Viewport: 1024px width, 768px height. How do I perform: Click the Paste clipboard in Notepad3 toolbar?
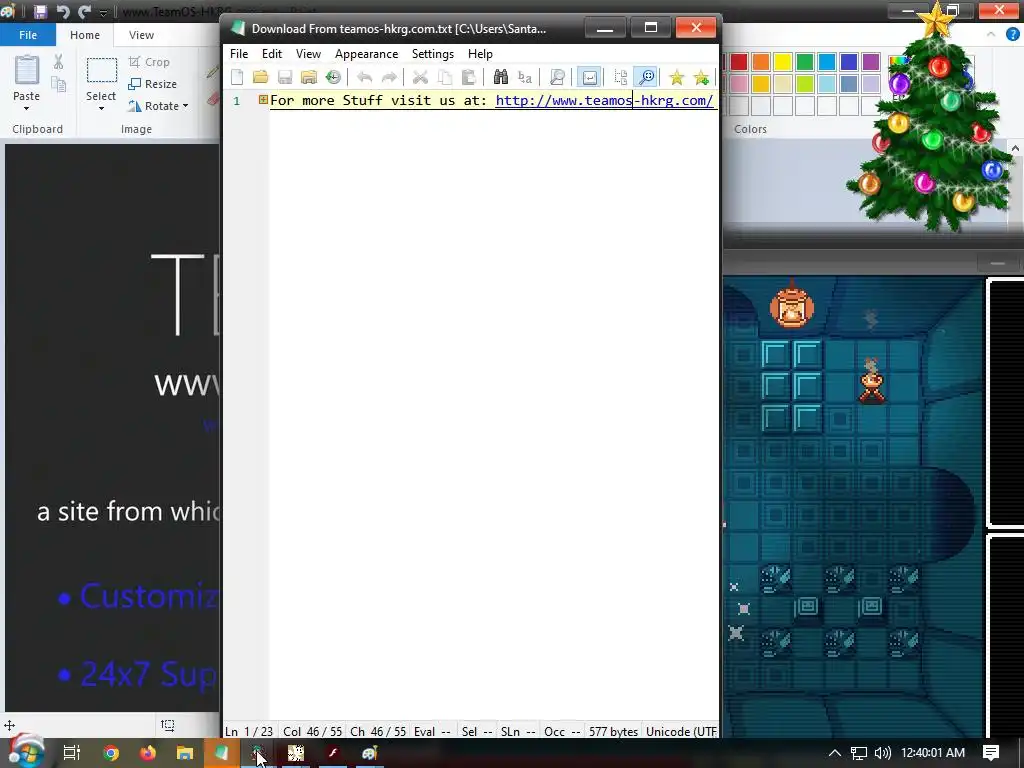468,77
